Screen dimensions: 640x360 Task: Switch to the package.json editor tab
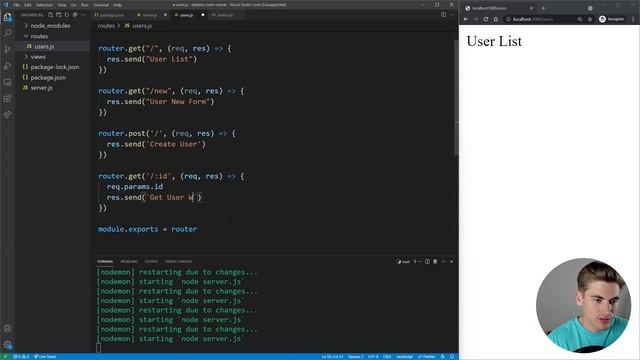click(109, 15)
